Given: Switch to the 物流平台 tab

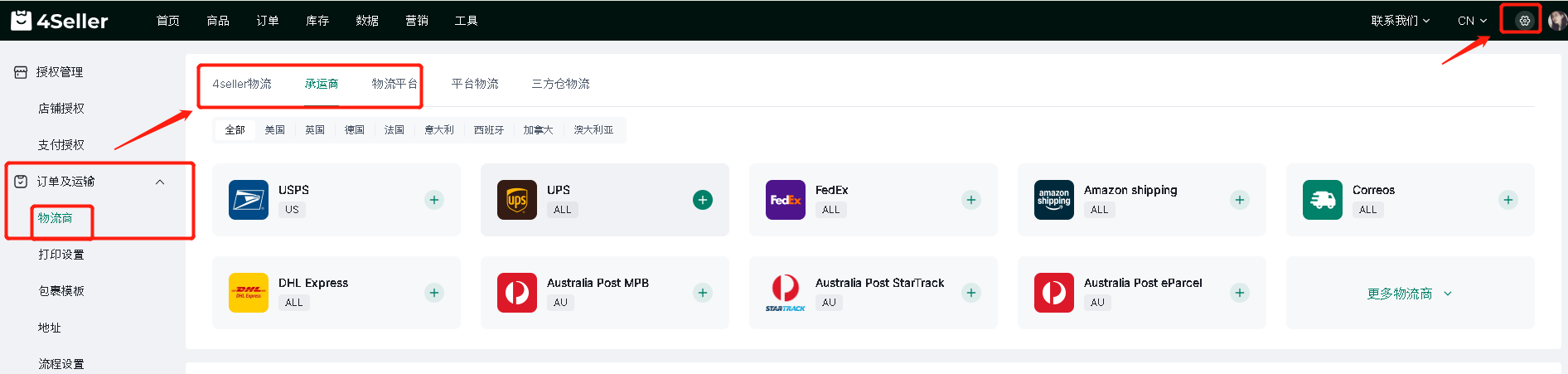Looking at the screenshot, I should 394,84.
